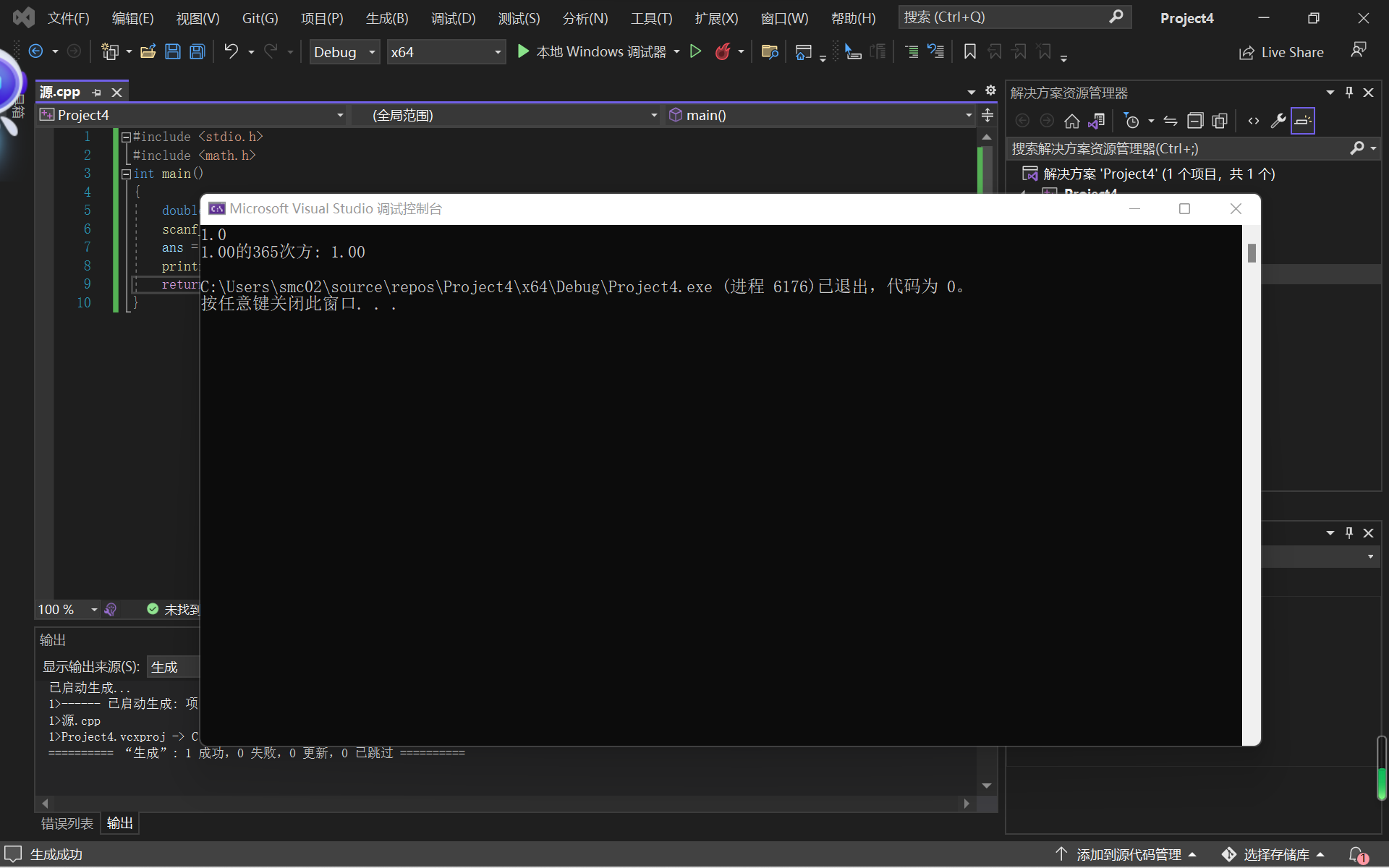Click the debug console vertical scrollbar thumb
This screenshot has width=1389, height=868.
point(1252,253)
